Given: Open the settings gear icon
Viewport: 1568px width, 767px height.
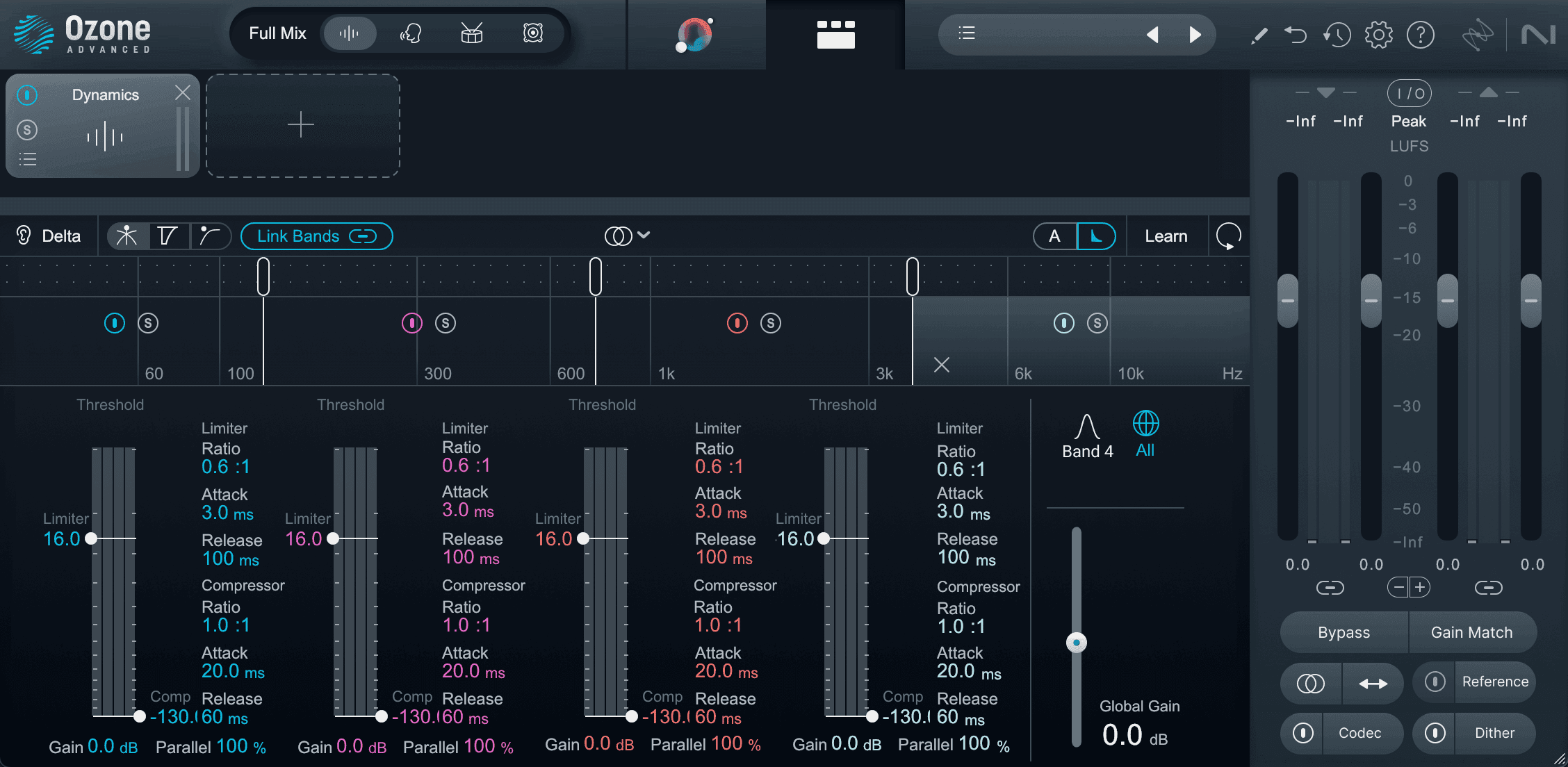Looking at the screenshot, I should (1379, 34).
